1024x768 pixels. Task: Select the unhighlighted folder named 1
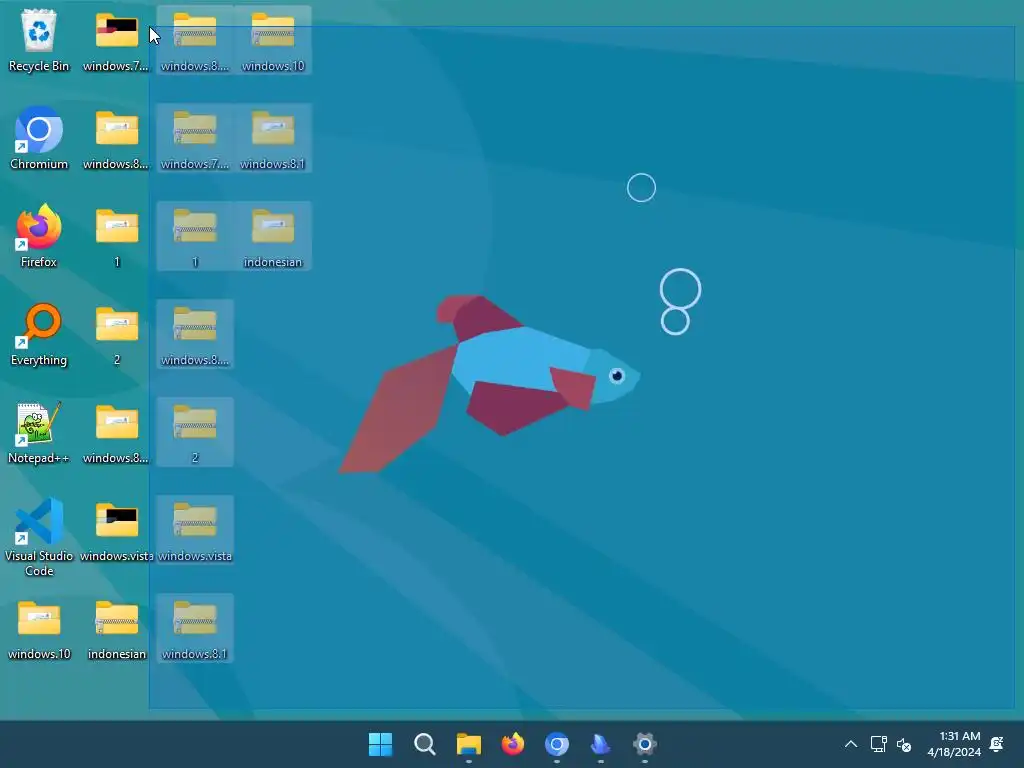tap(116, 236)
